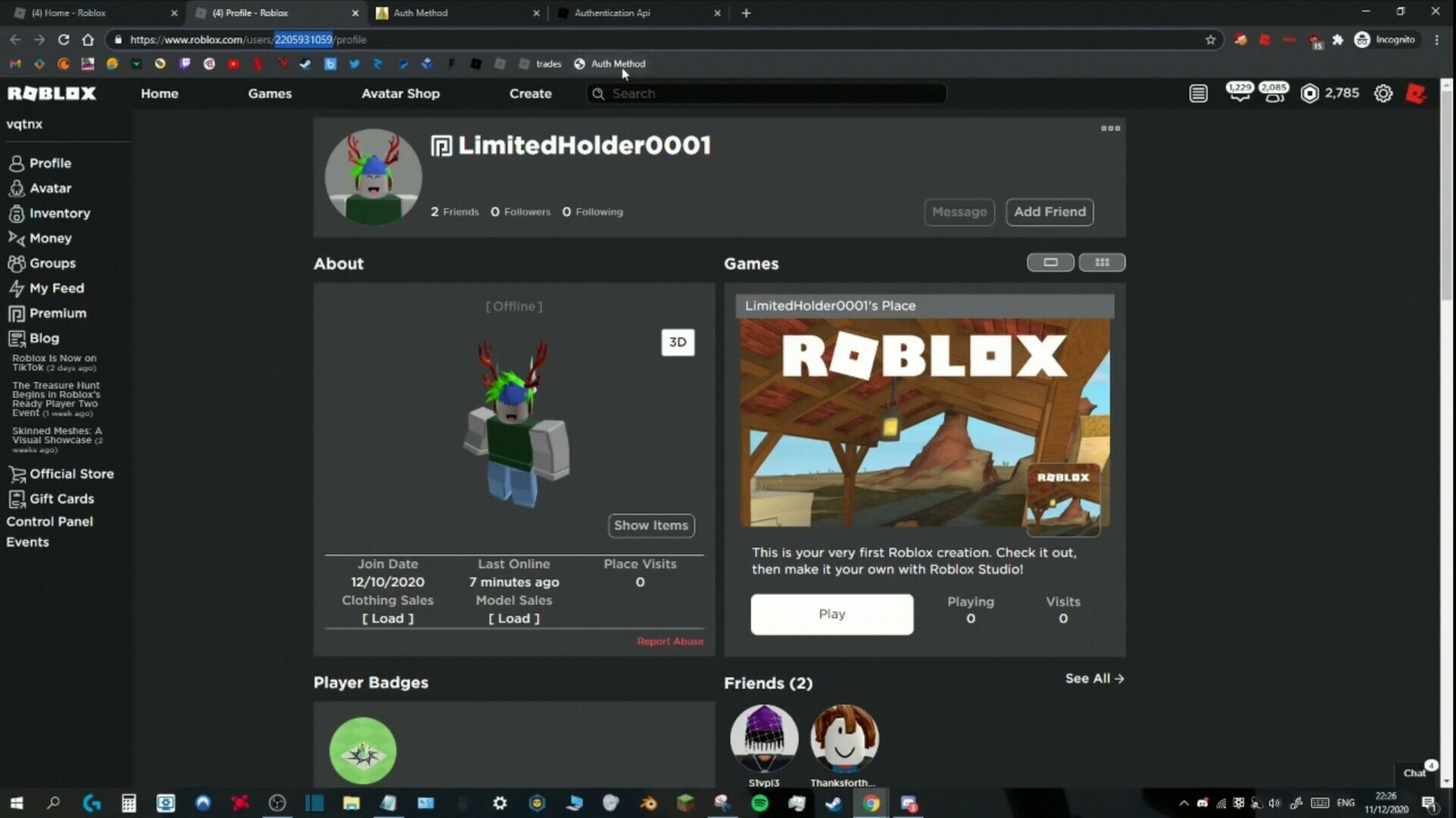This screenshot has width=1456, height=818.
Task: Expand the Model Sales load option
Action: tap(513, 618)
